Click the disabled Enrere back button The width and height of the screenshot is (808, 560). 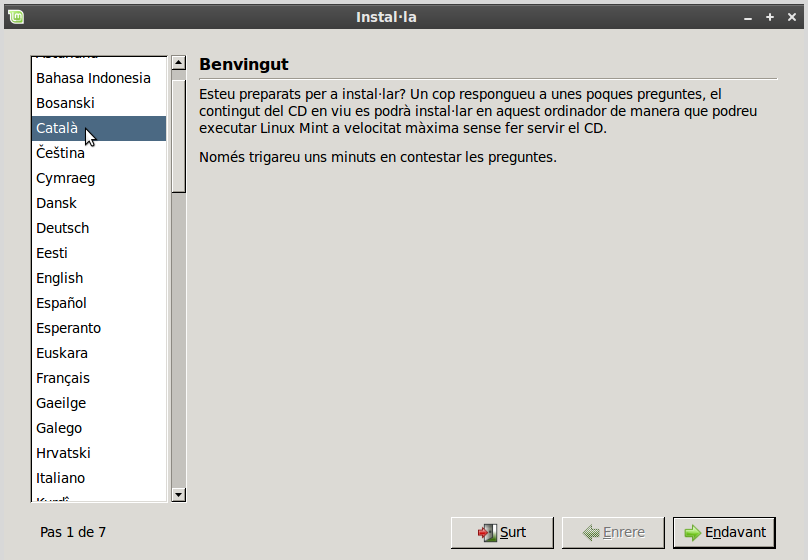(613, 533)
